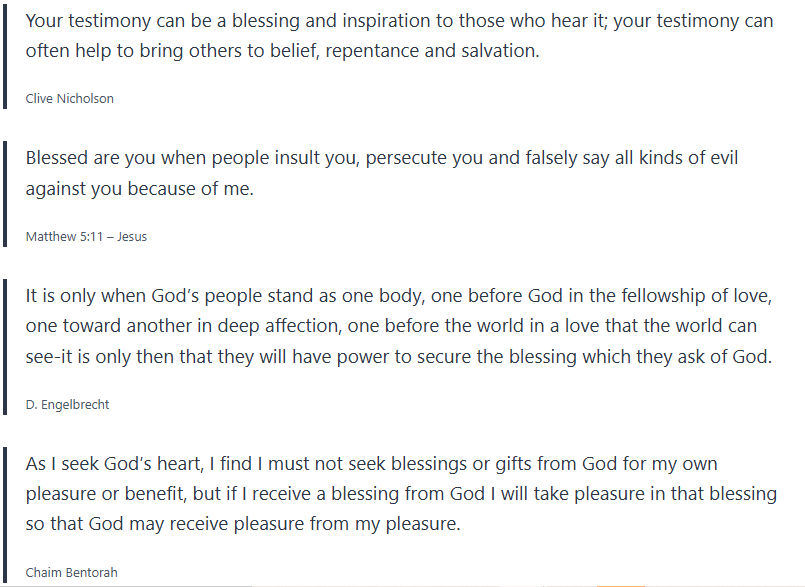Click the Clive Nicholson attribution
The width and height of the screenshot is (805, 587).
[x=68, y=99]
